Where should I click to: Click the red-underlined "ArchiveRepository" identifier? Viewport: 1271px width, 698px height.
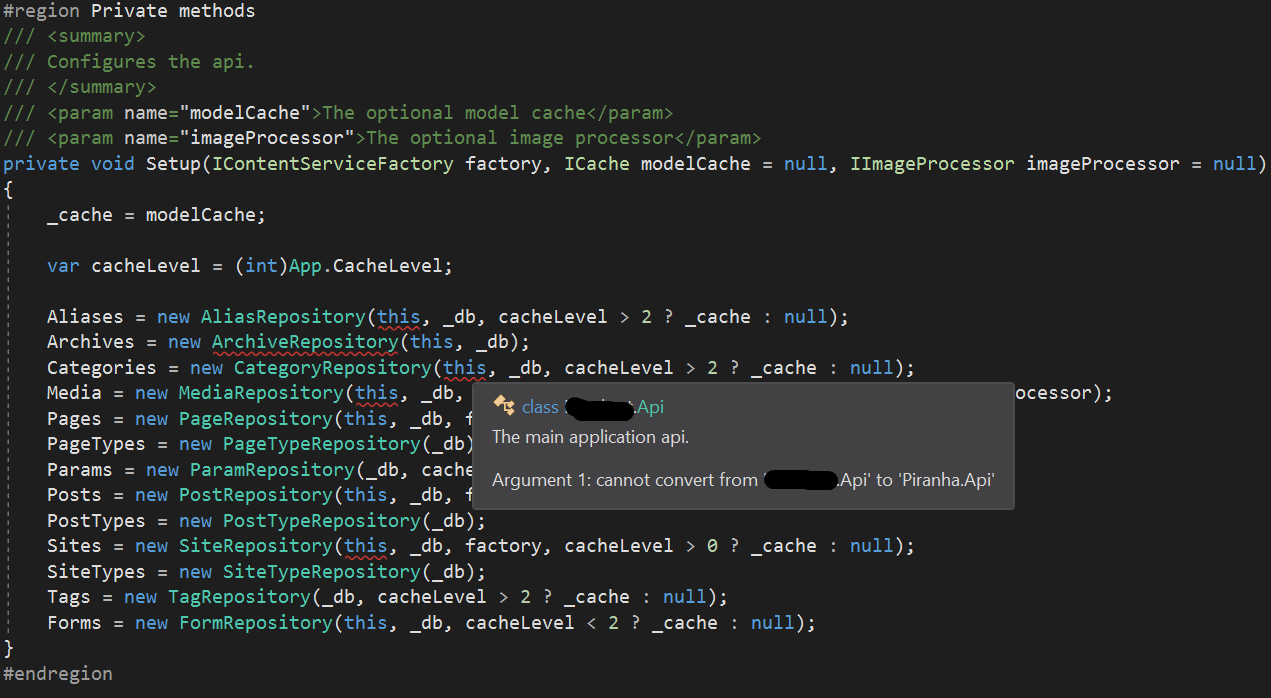click(x=304, y=341)
